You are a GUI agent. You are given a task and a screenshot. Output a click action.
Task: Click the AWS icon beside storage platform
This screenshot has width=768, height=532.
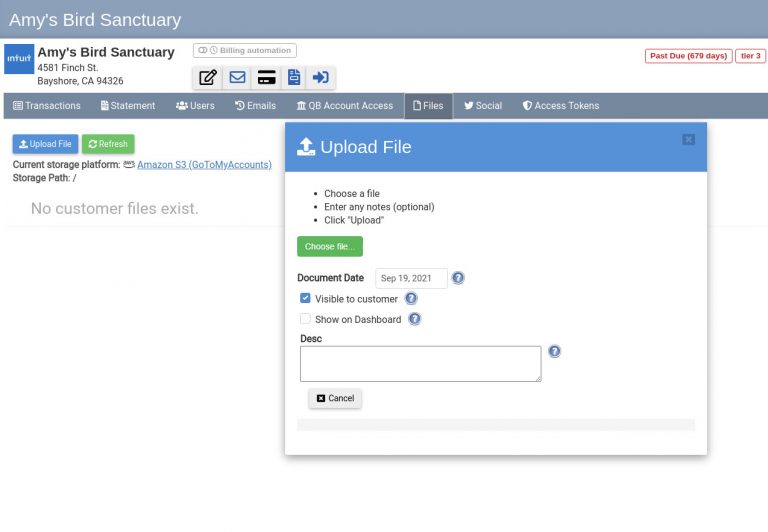[x=129, y=164]
